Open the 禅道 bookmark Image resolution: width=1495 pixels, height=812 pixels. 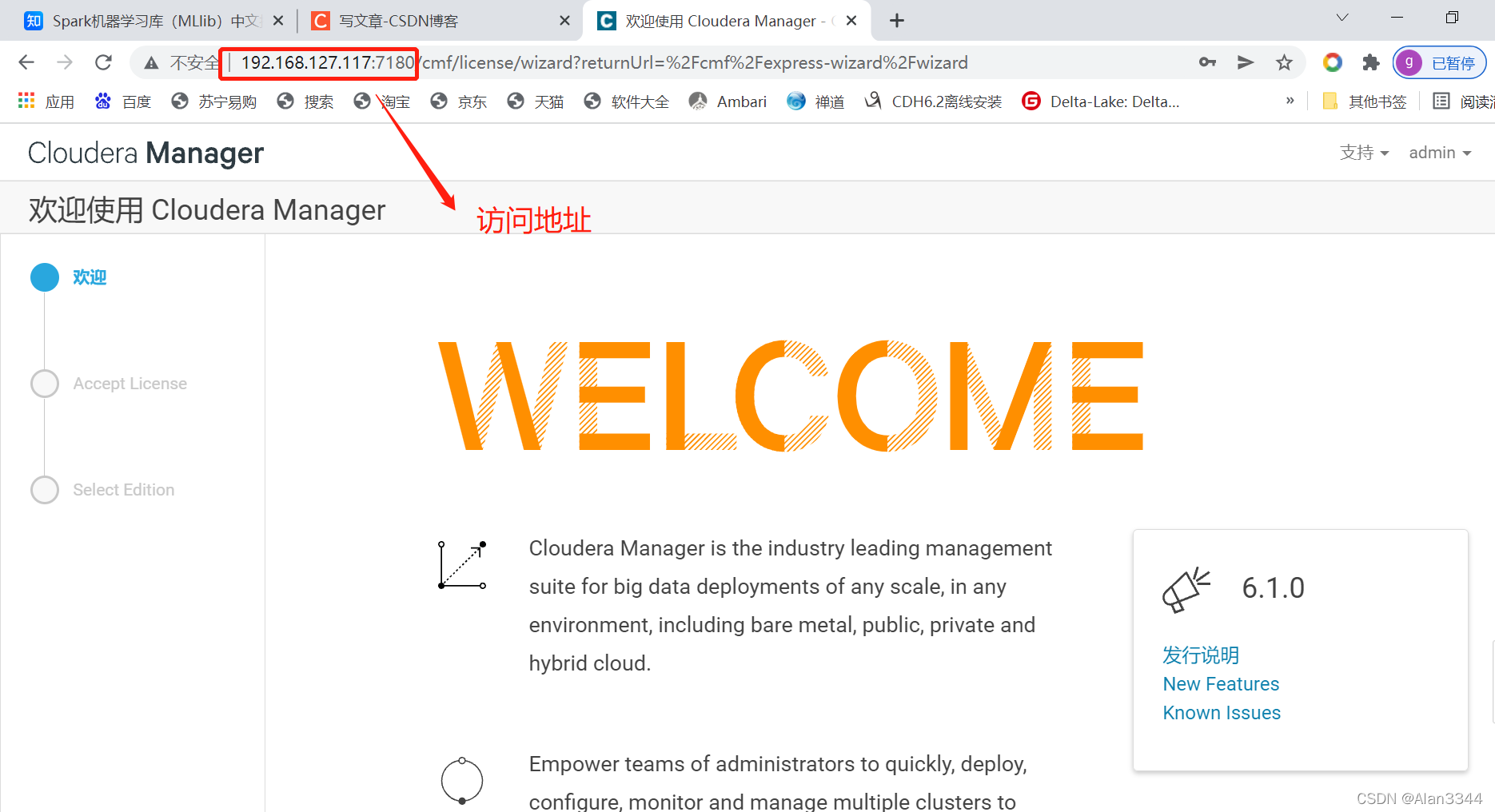(816, 101)
